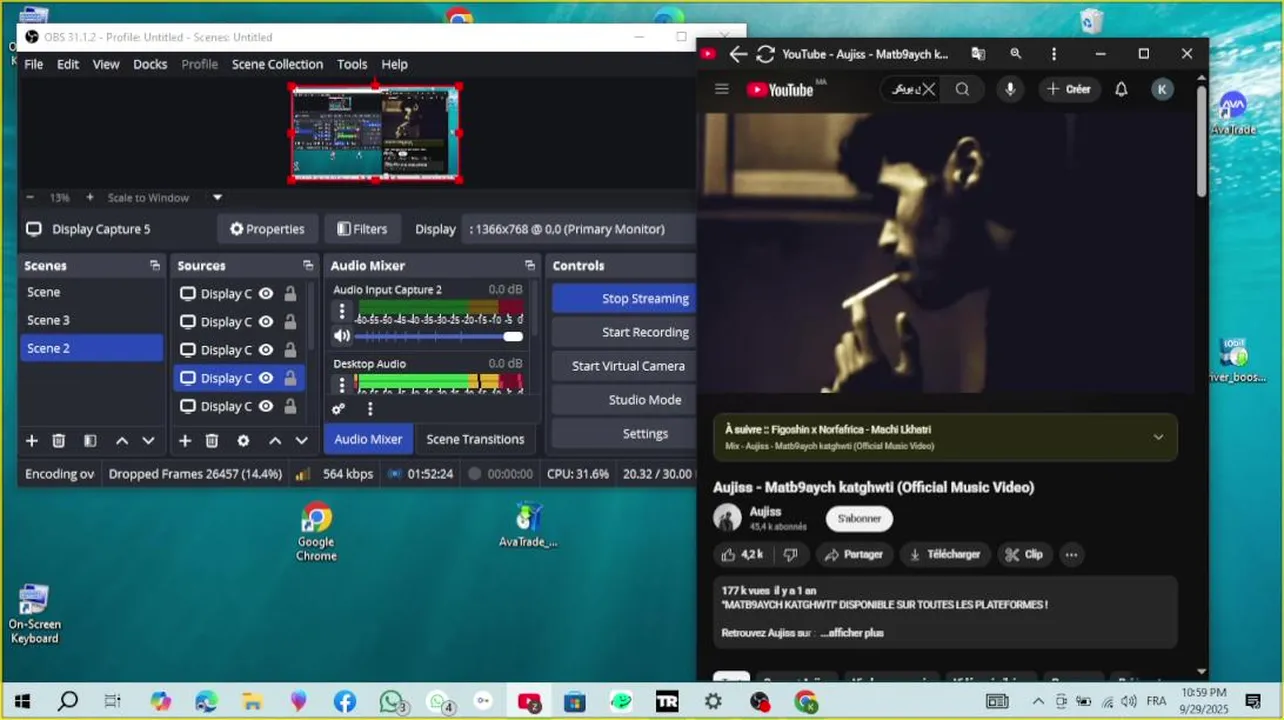
Task: Toggle visibility of the first Display C source
Action: tap(266, 294)
